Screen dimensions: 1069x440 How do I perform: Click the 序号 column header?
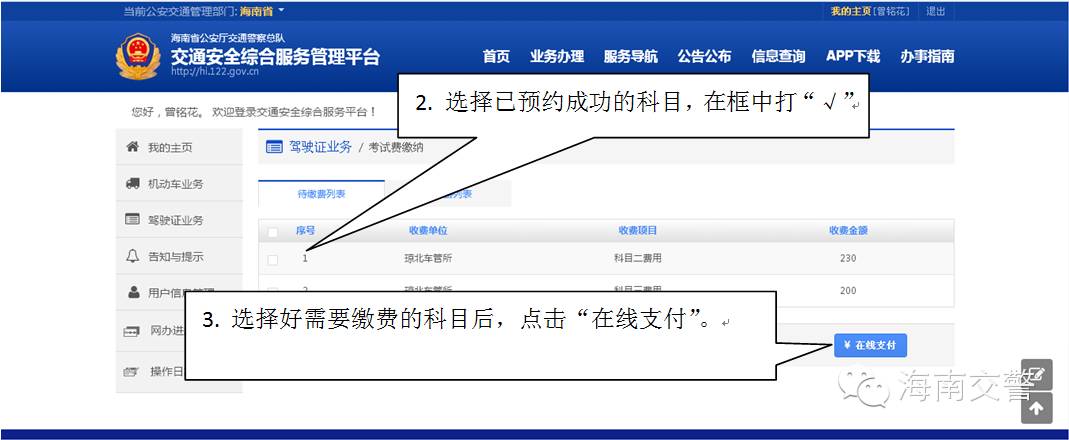[305, 231]
